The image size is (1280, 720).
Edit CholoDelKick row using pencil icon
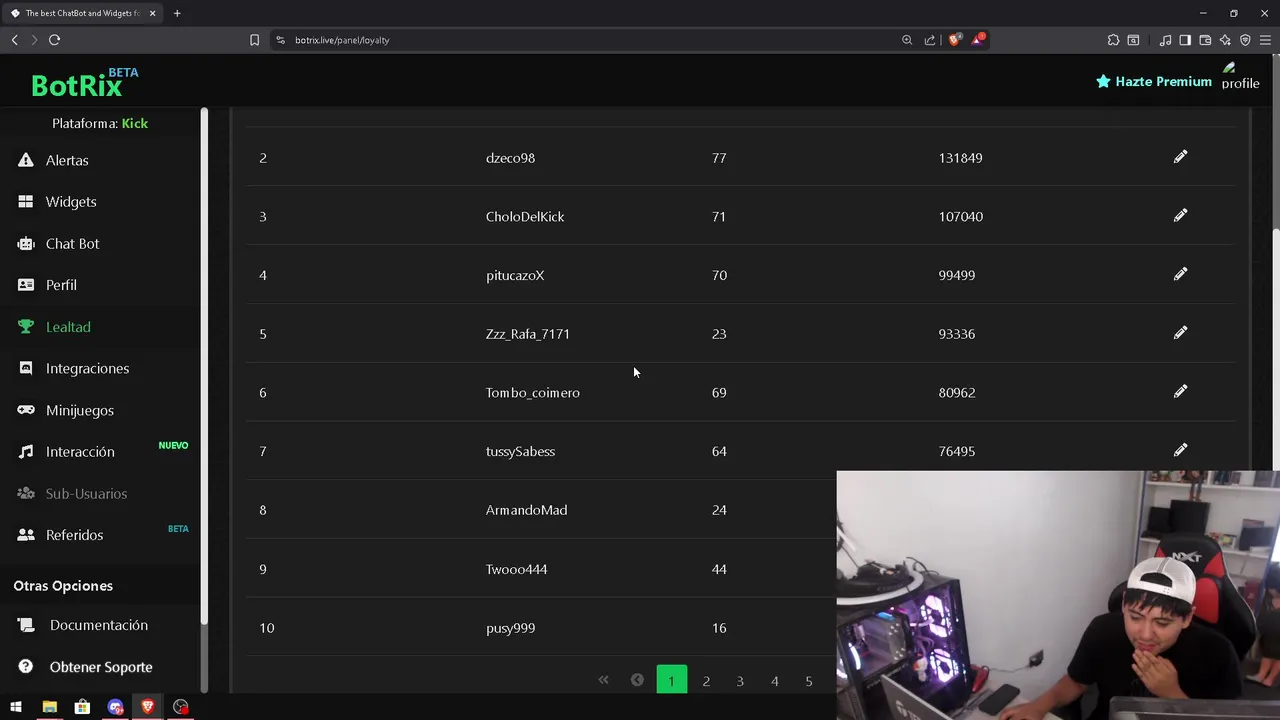click(x=1180, y=216)
